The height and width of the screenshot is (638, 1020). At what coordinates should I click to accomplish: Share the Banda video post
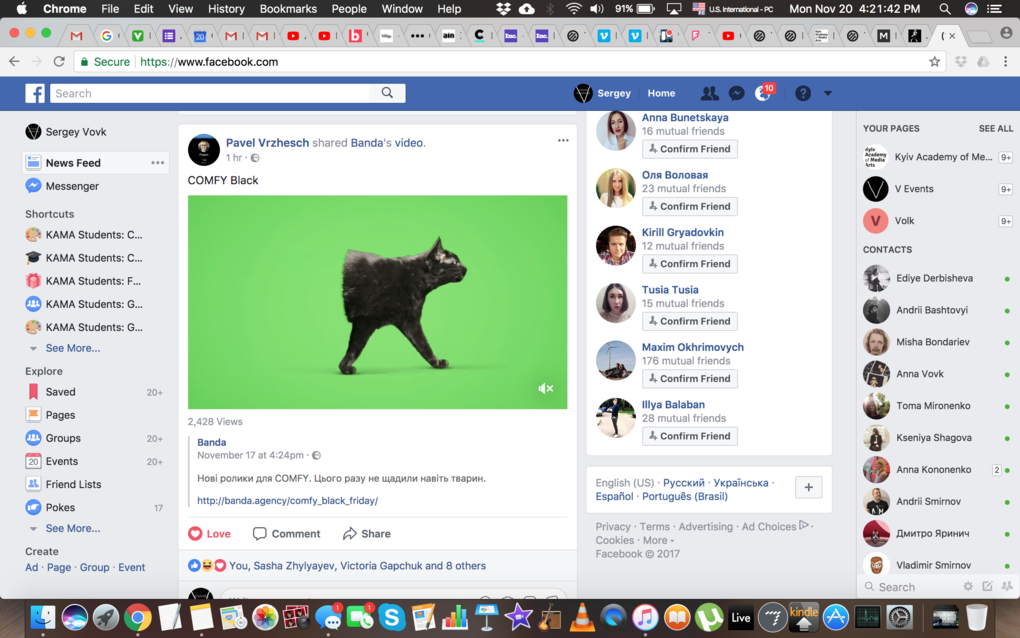(367, 534)
